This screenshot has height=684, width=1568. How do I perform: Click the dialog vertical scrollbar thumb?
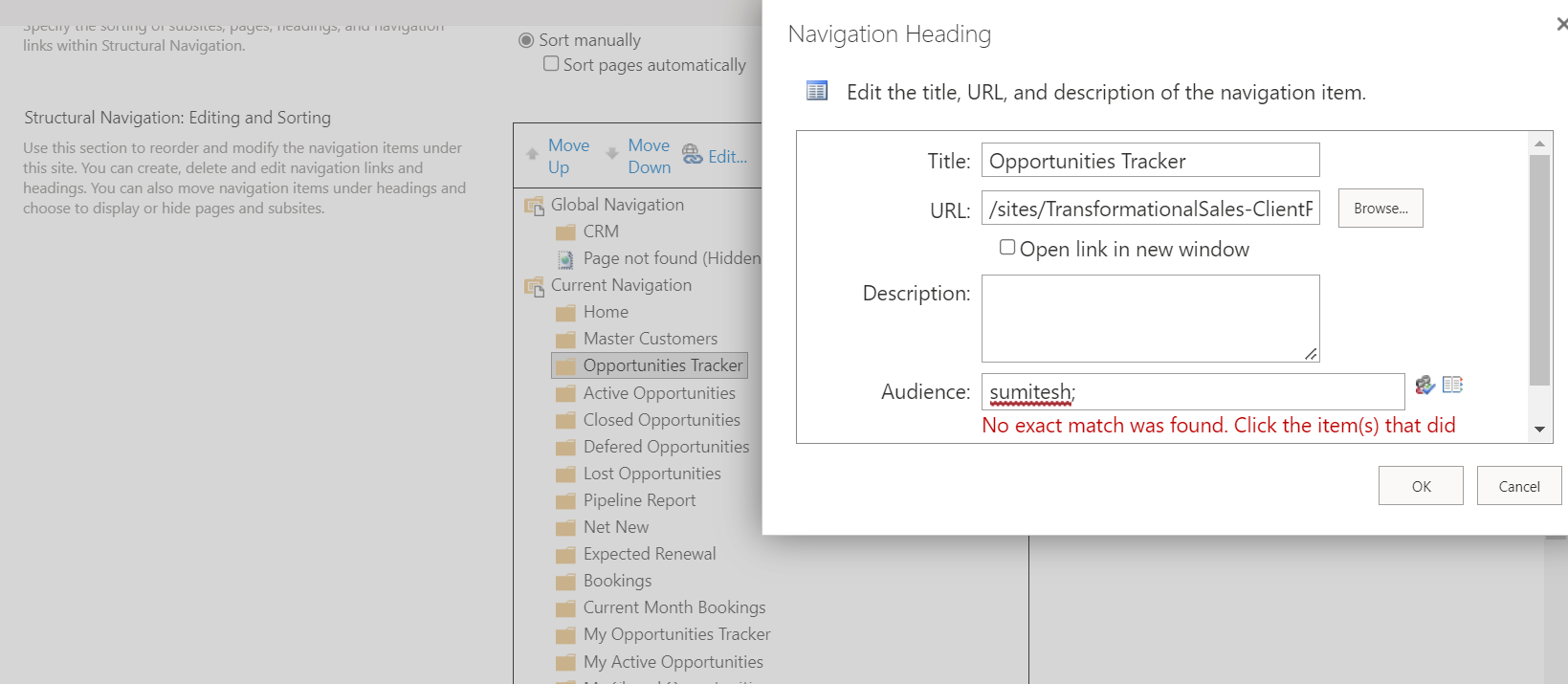pos(1539,270)
